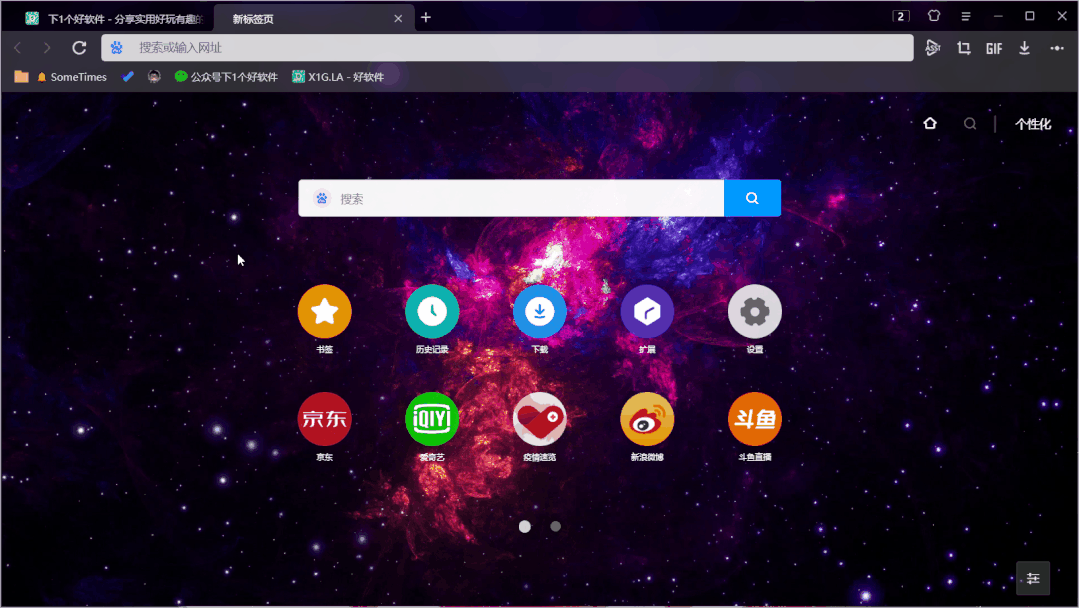Click the GIF recording toolbar icon
This screenshot has height=608, width=1079.
pyautogui.click(x=994, y=48)
